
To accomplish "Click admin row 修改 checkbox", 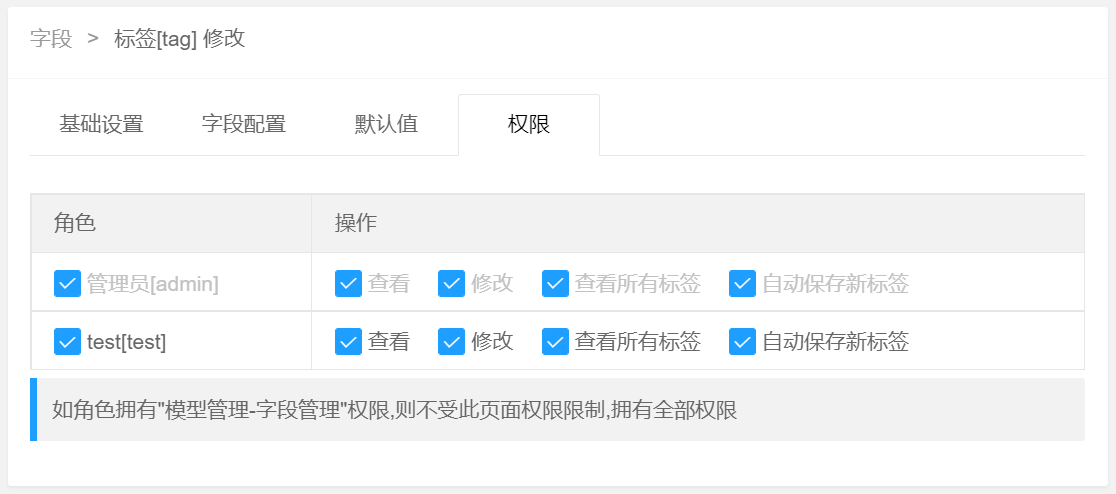I will [451, 283].
